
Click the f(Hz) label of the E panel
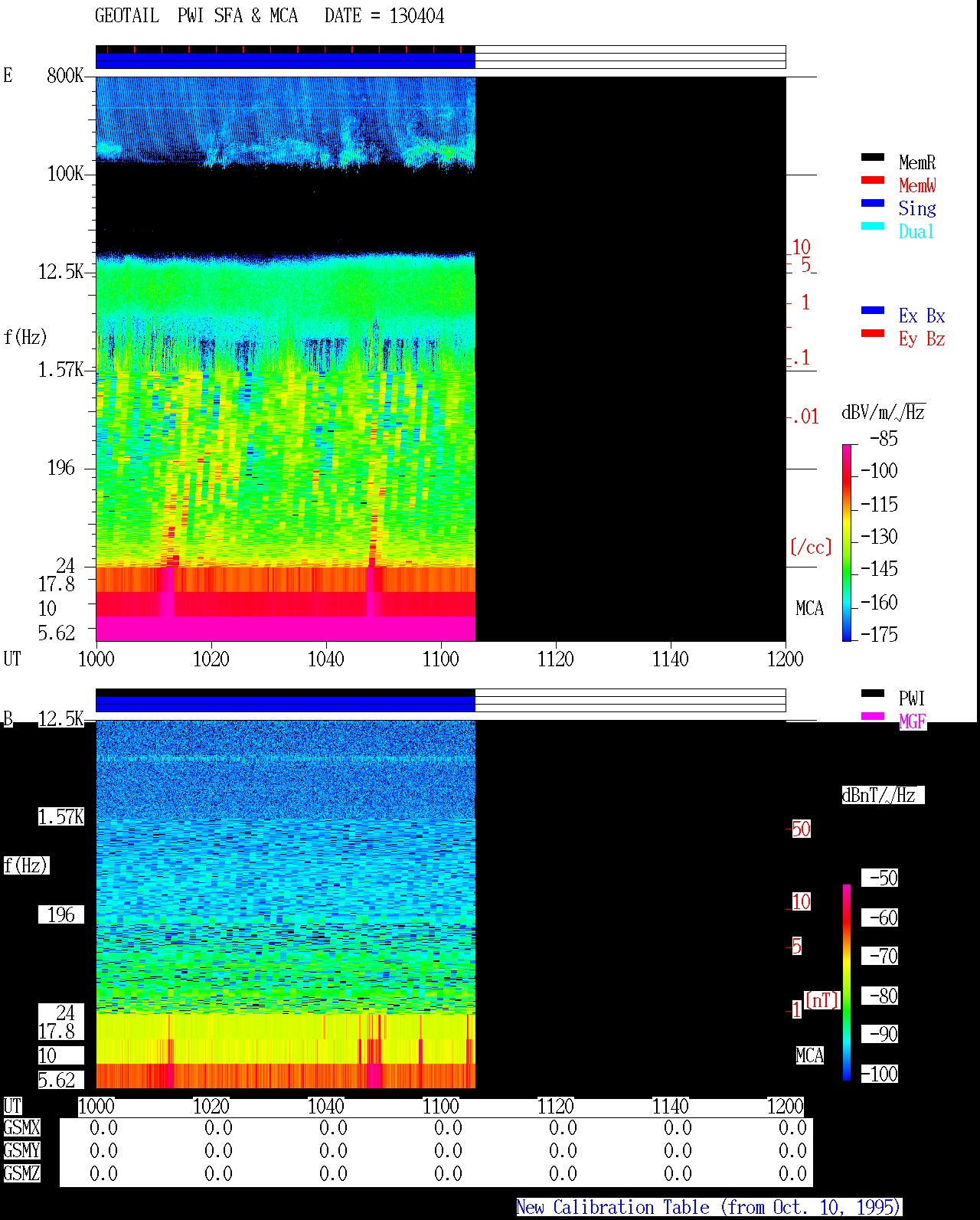point(25,337)
